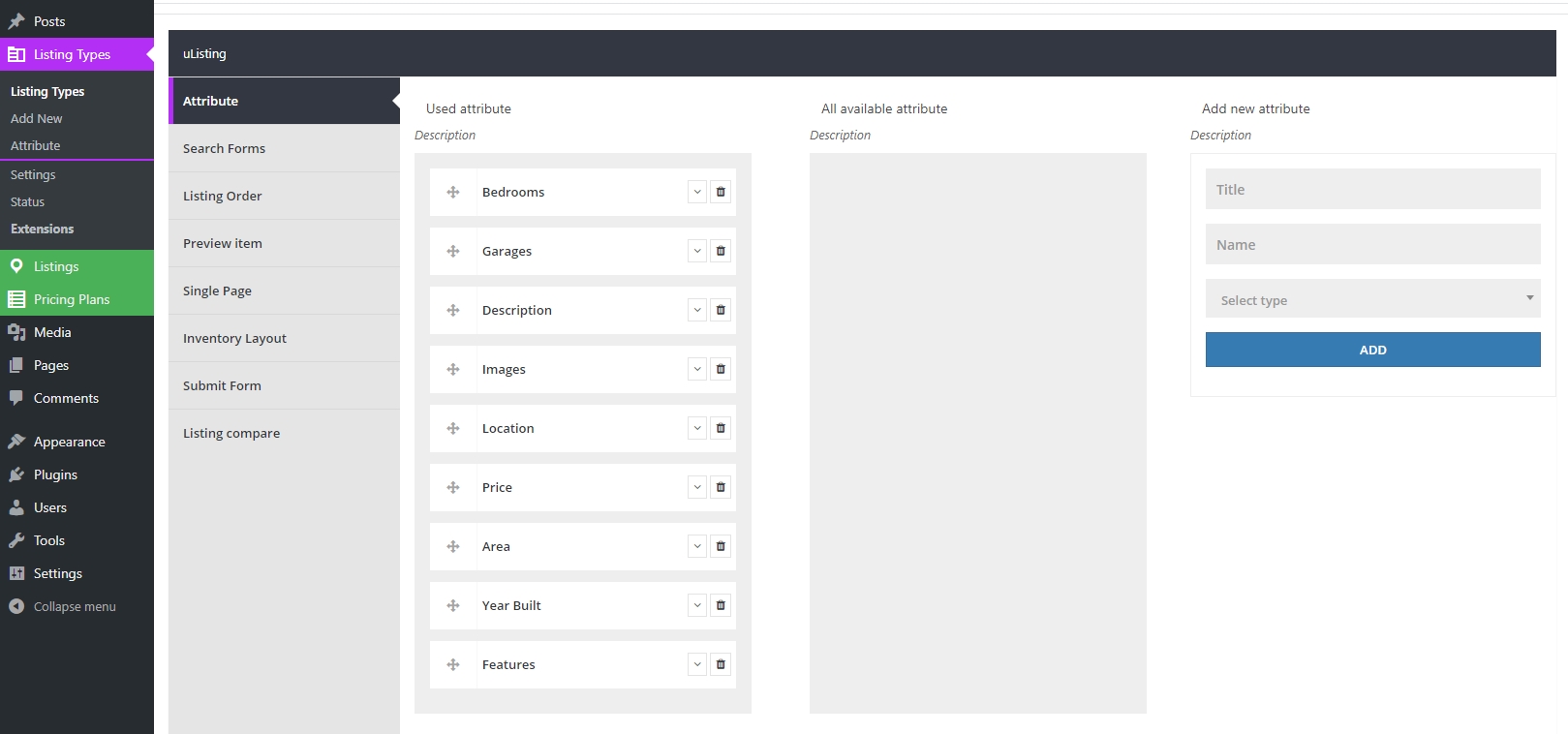
Task: Click the drag handle icon for Images
Action: pos(453,369)
